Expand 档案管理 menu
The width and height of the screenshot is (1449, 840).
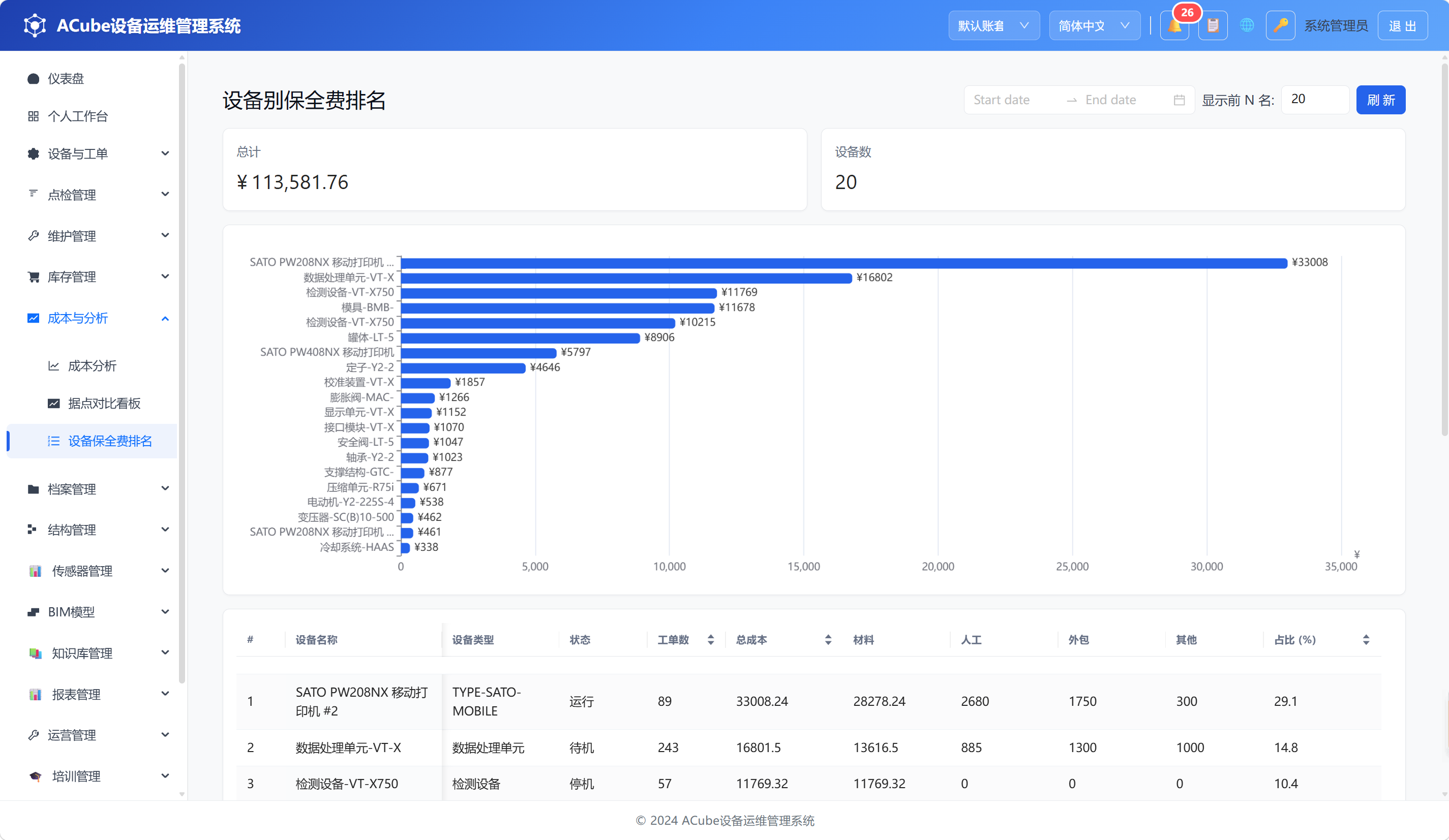pos(92,489)
